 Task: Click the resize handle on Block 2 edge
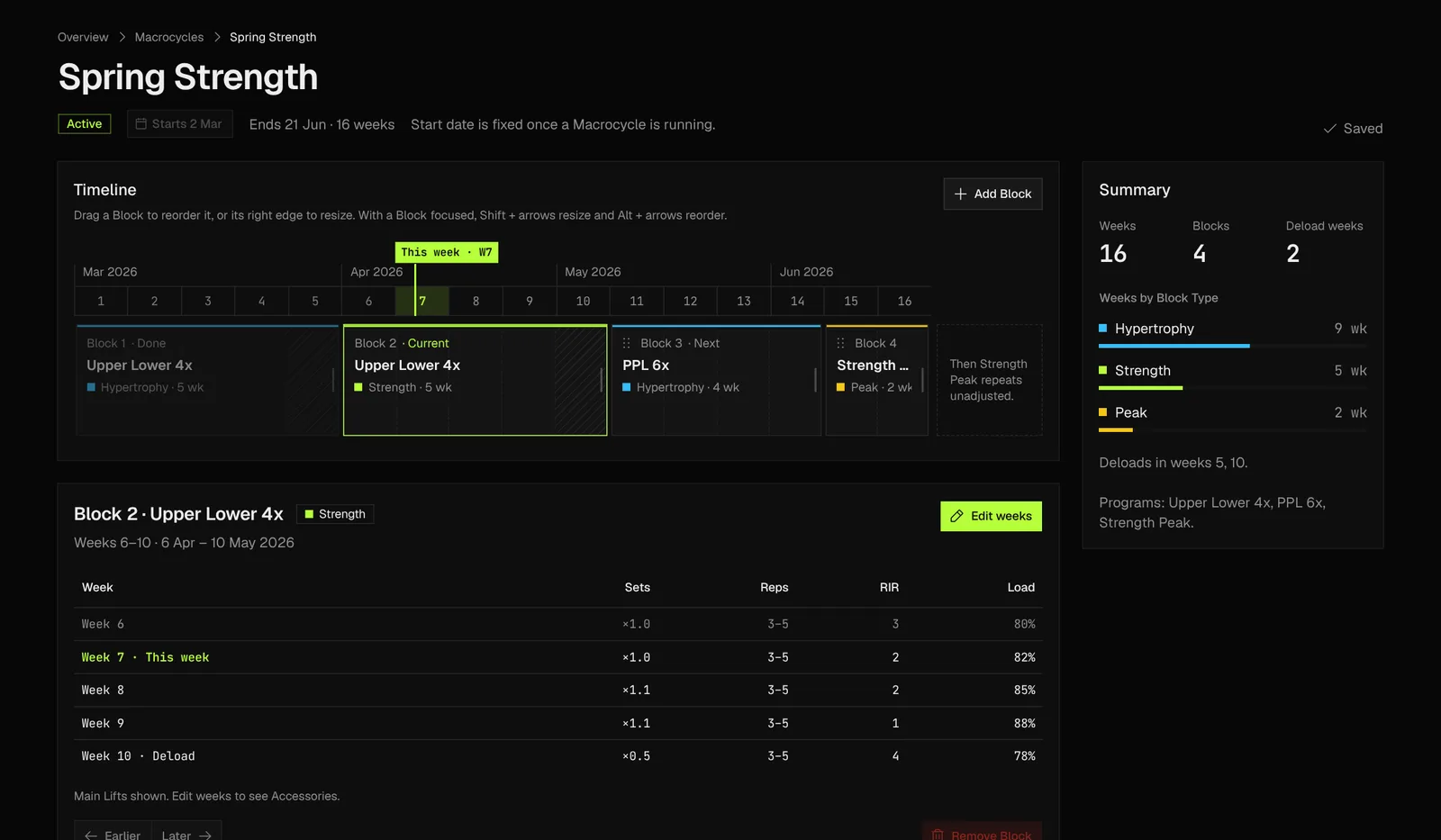coord(601,380)
